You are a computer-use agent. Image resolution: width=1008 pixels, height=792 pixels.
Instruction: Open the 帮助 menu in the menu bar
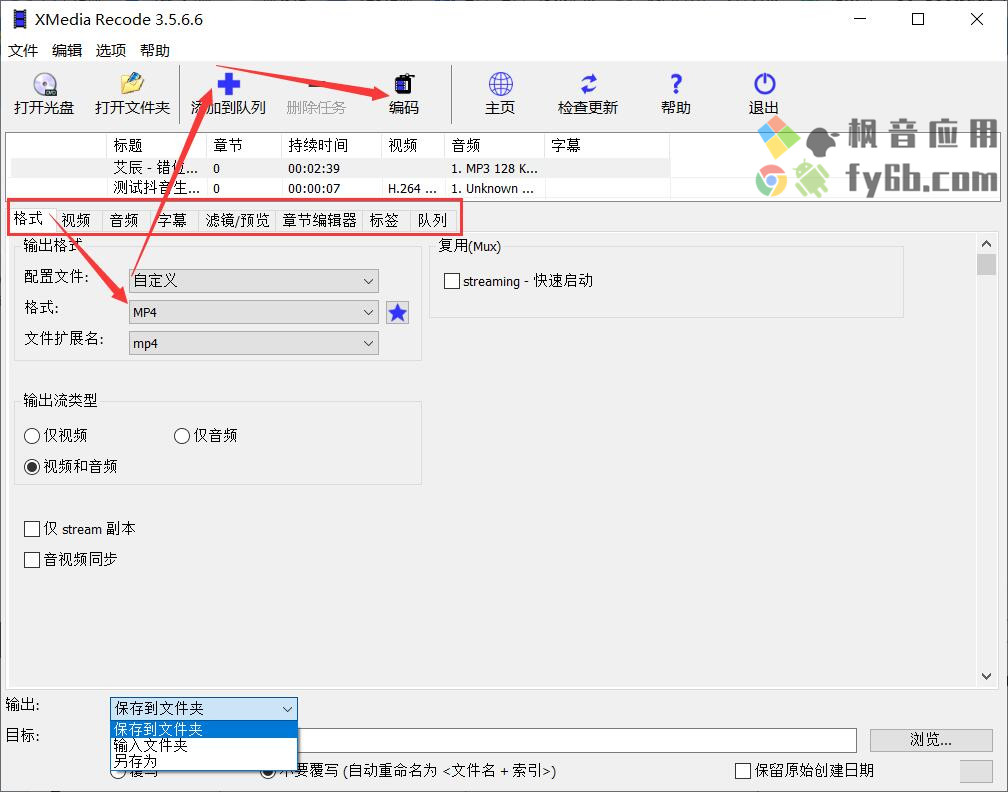(x=154, y=50)
